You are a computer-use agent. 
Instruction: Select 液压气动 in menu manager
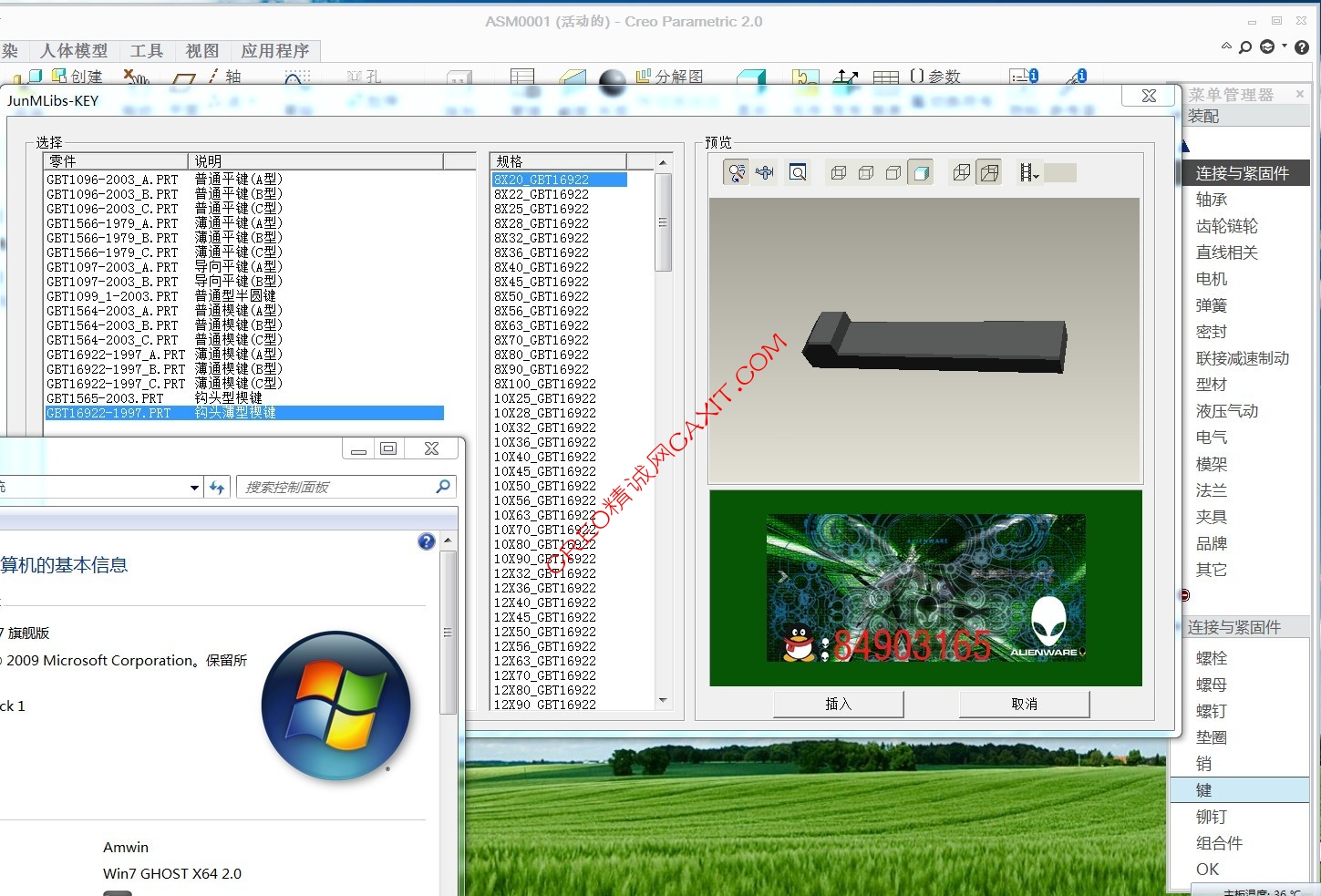click(x=1226, y=411)
